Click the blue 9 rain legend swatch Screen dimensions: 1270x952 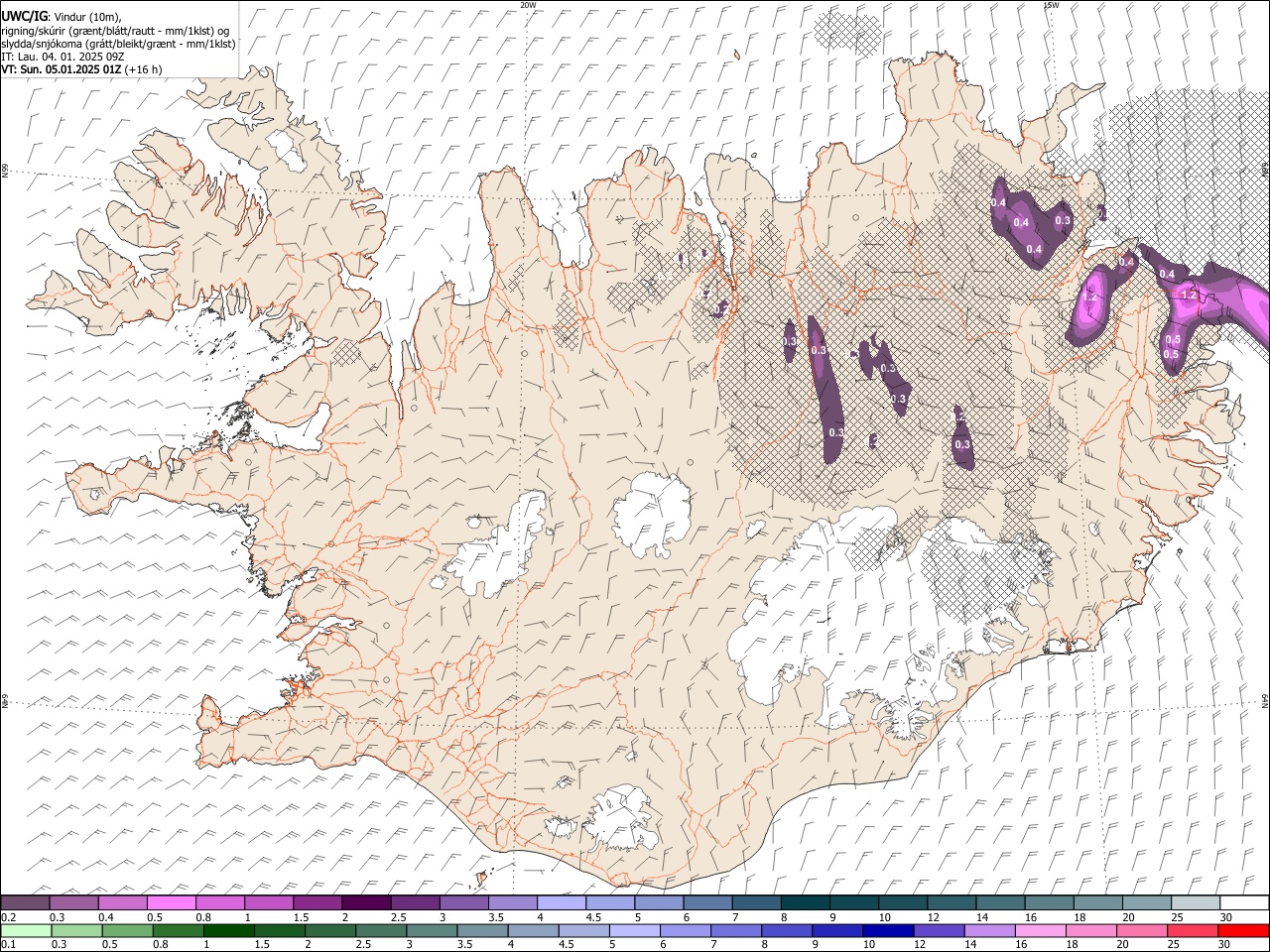point(837,930)
